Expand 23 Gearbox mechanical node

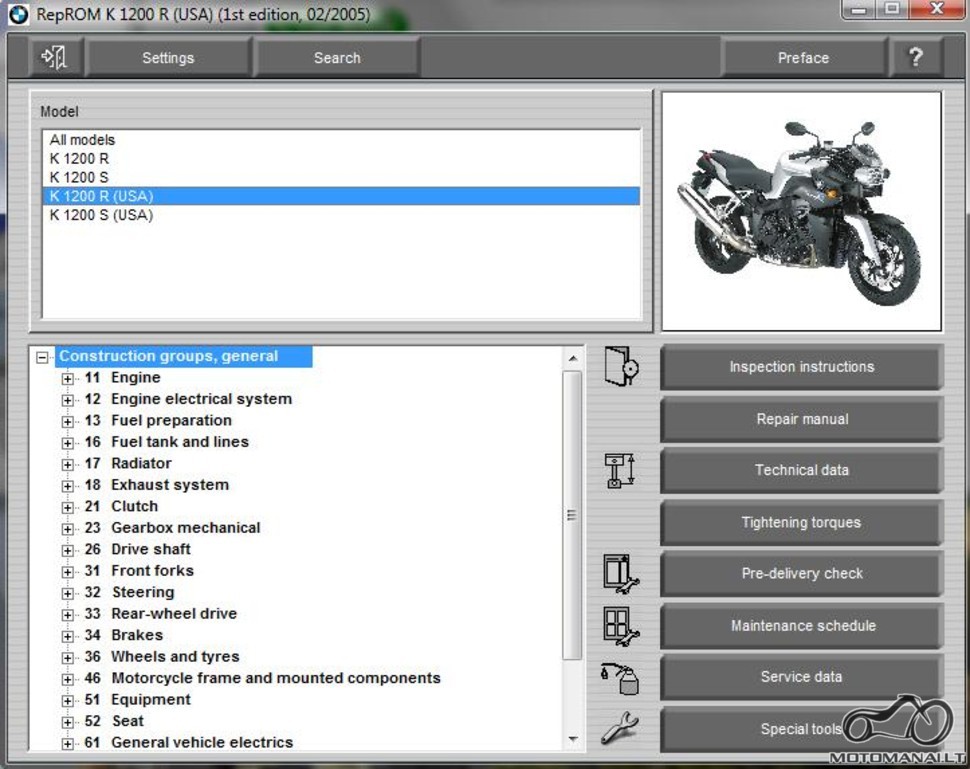[67, 529]
